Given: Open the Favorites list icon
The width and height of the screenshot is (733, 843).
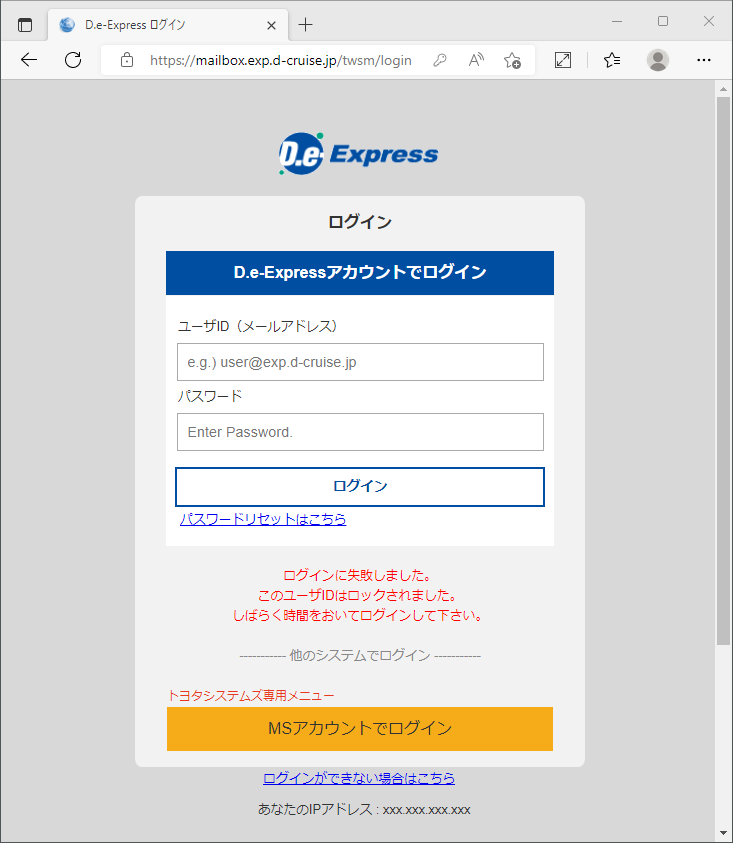Looking at the screenshot, I should [613, 60].
